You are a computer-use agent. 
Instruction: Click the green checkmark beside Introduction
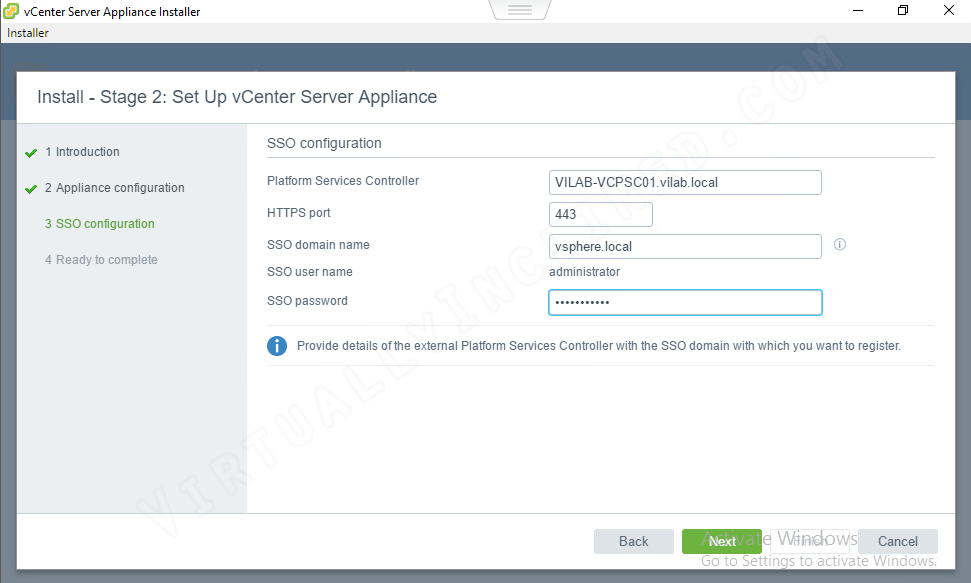coord(30,152)
